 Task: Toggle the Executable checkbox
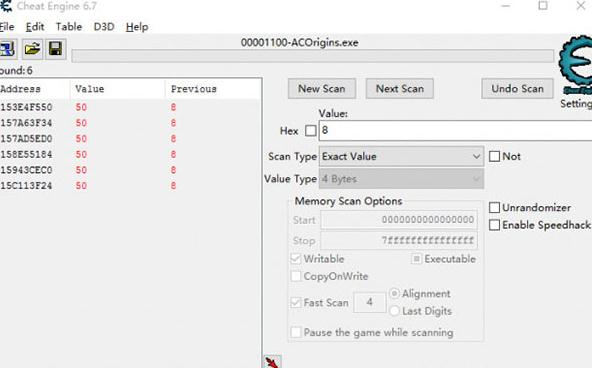pyautogui.click(x=416, y=259)
